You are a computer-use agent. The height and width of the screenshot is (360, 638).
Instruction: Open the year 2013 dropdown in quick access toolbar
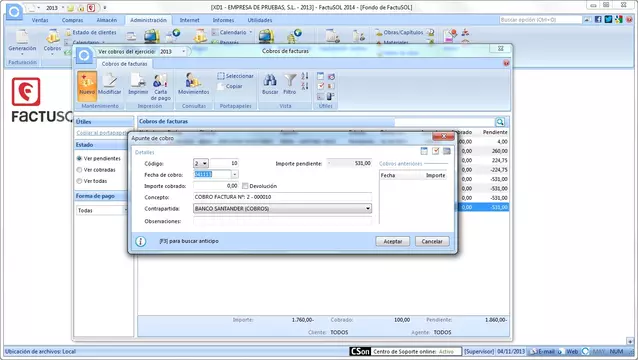[63, 8]
